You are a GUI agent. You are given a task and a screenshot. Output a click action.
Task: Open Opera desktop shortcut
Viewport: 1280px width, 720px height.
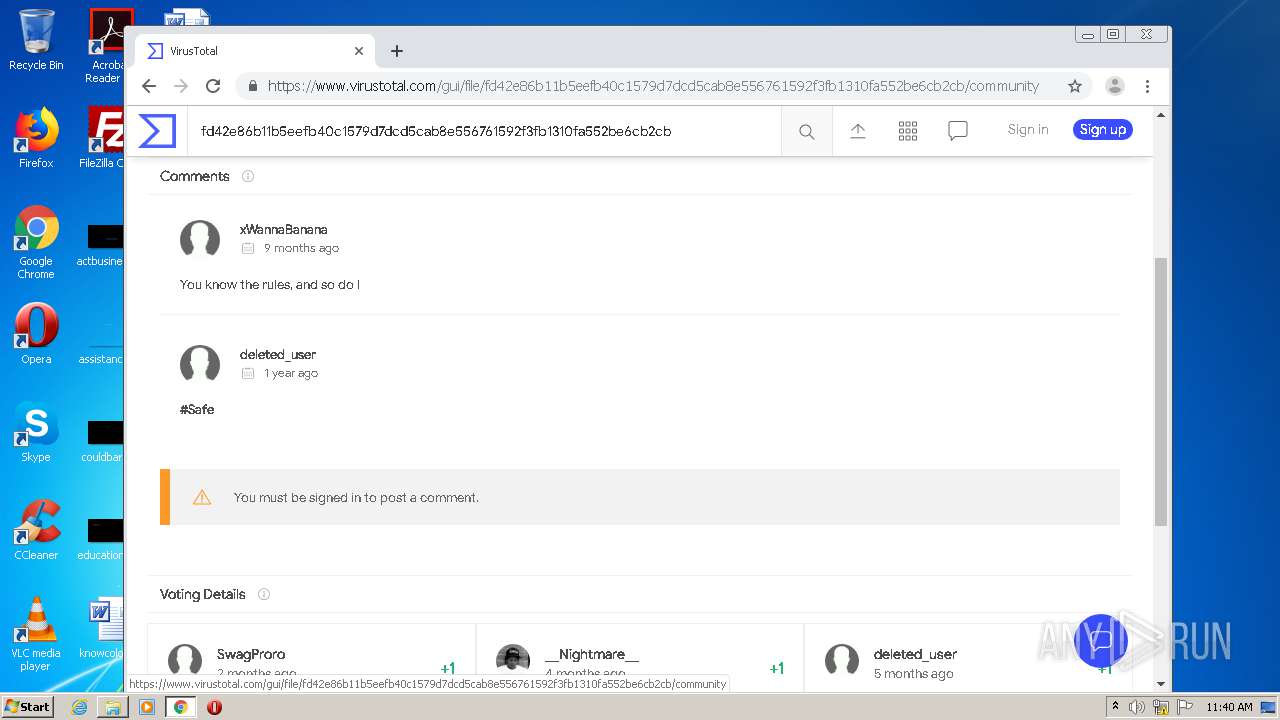[36, 334]
